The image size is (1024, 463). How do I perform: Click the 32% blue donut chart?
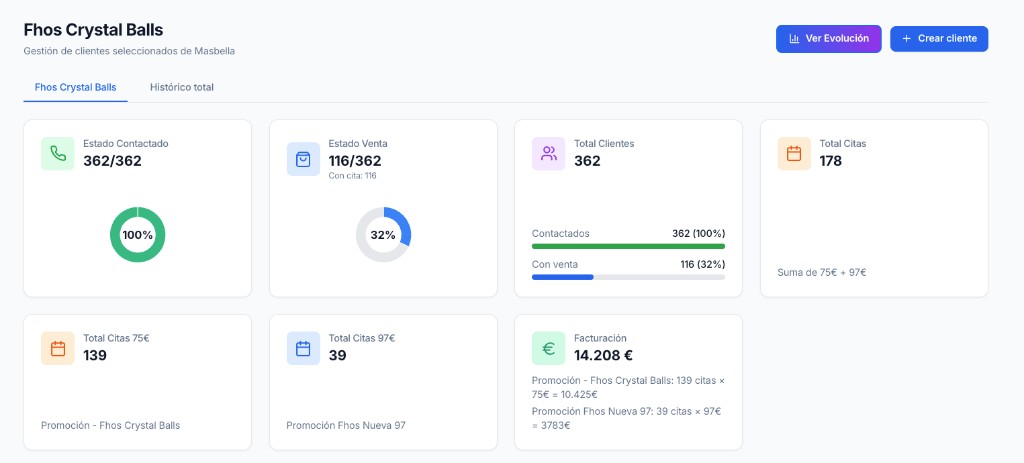point(383,235)
